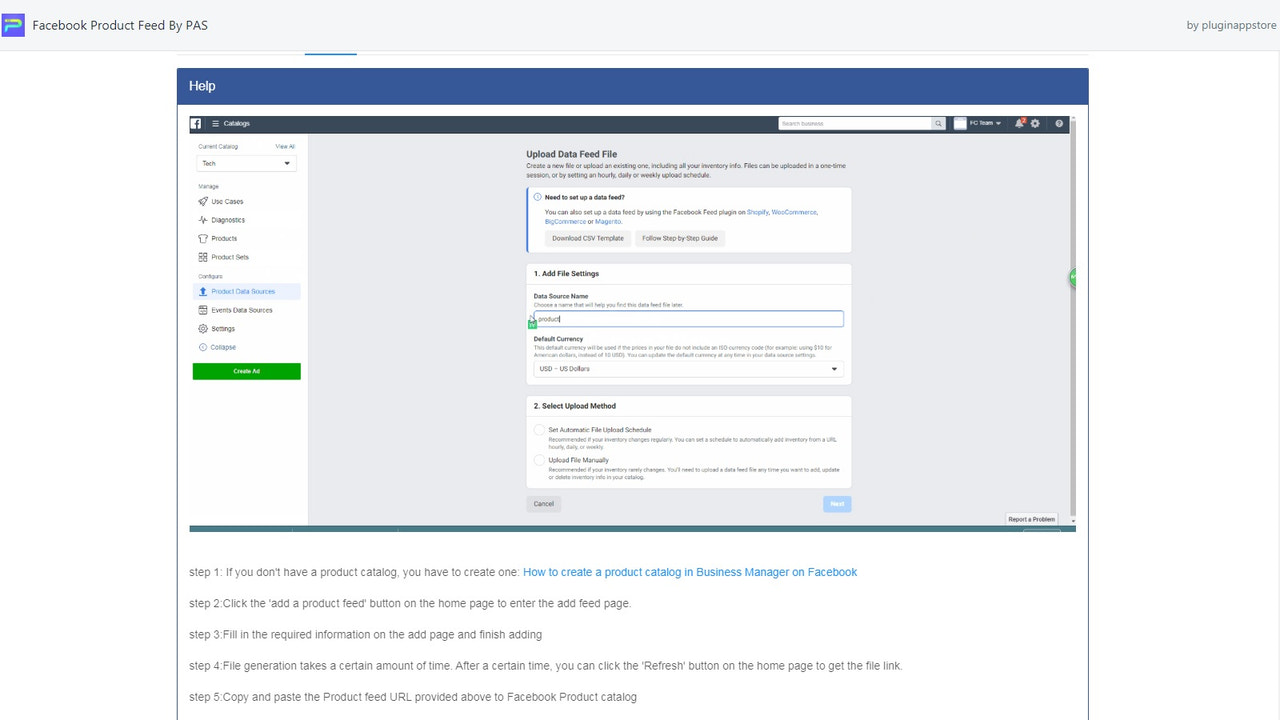The height and width of the screenshot is (720, 1280).
Task: Click the Facebook logo in Catalogs header
Action: 196,123
